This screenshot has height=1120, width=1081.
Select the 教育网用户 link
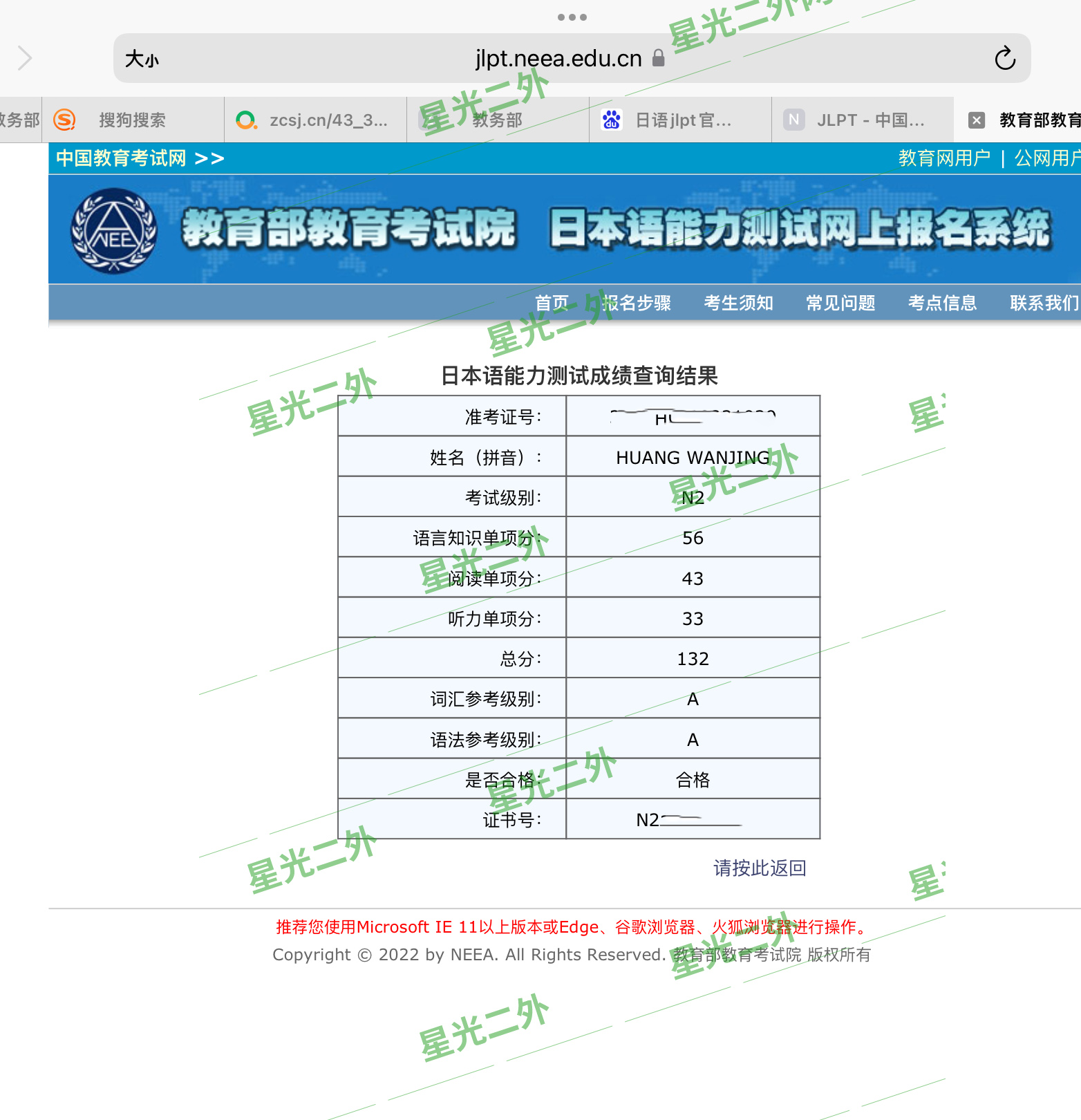[944, 158]
